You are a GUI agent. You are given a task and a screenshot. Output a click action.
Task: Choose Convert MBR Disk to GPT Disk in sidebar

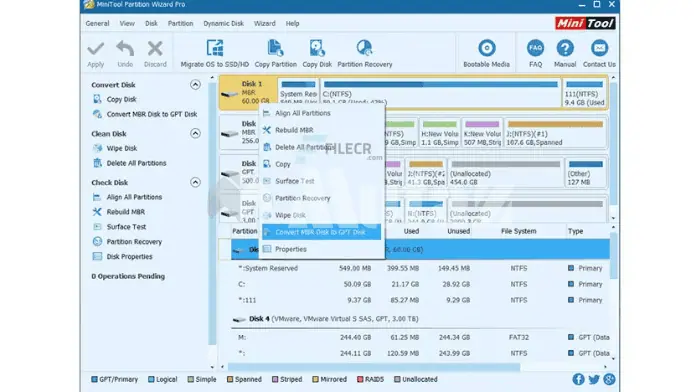[x=145, y=114]
